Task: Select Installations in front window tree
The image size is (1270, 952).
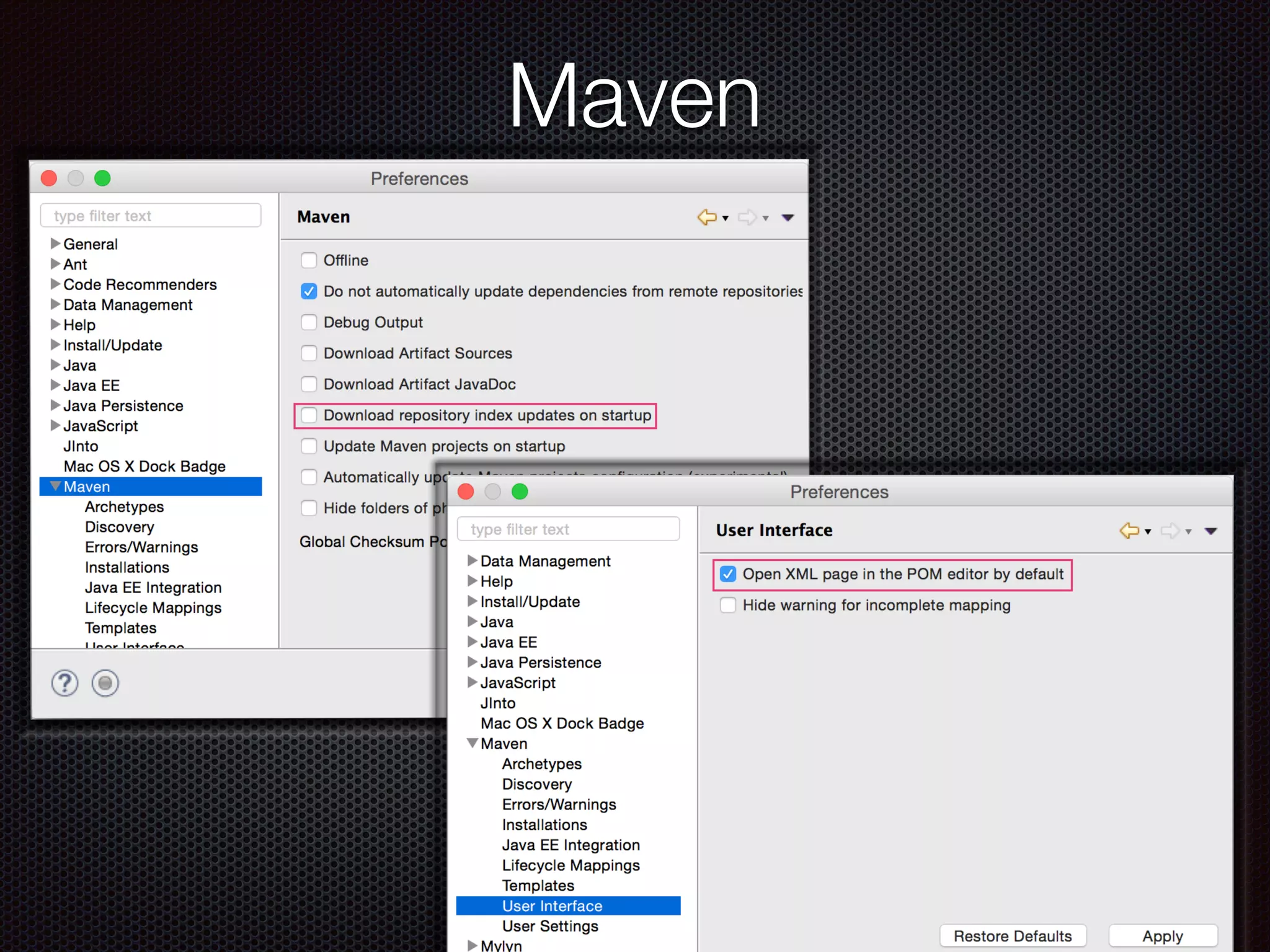Action: tap(544, 825)
